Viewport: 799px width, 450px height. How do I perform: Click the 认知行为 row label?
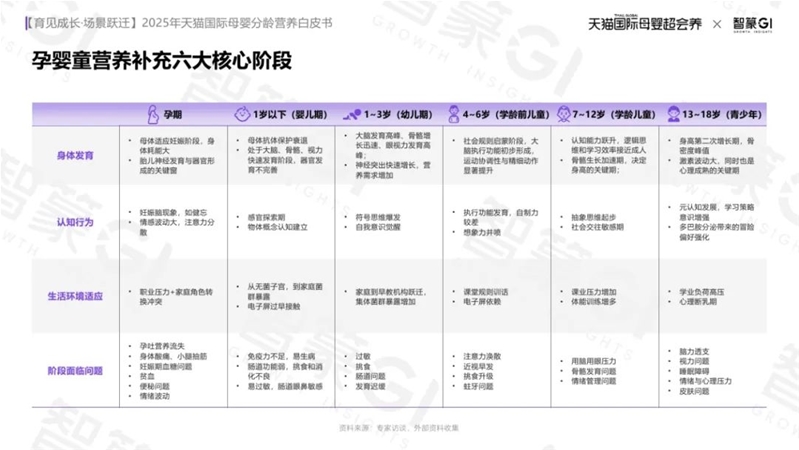[x=75, y=222]
